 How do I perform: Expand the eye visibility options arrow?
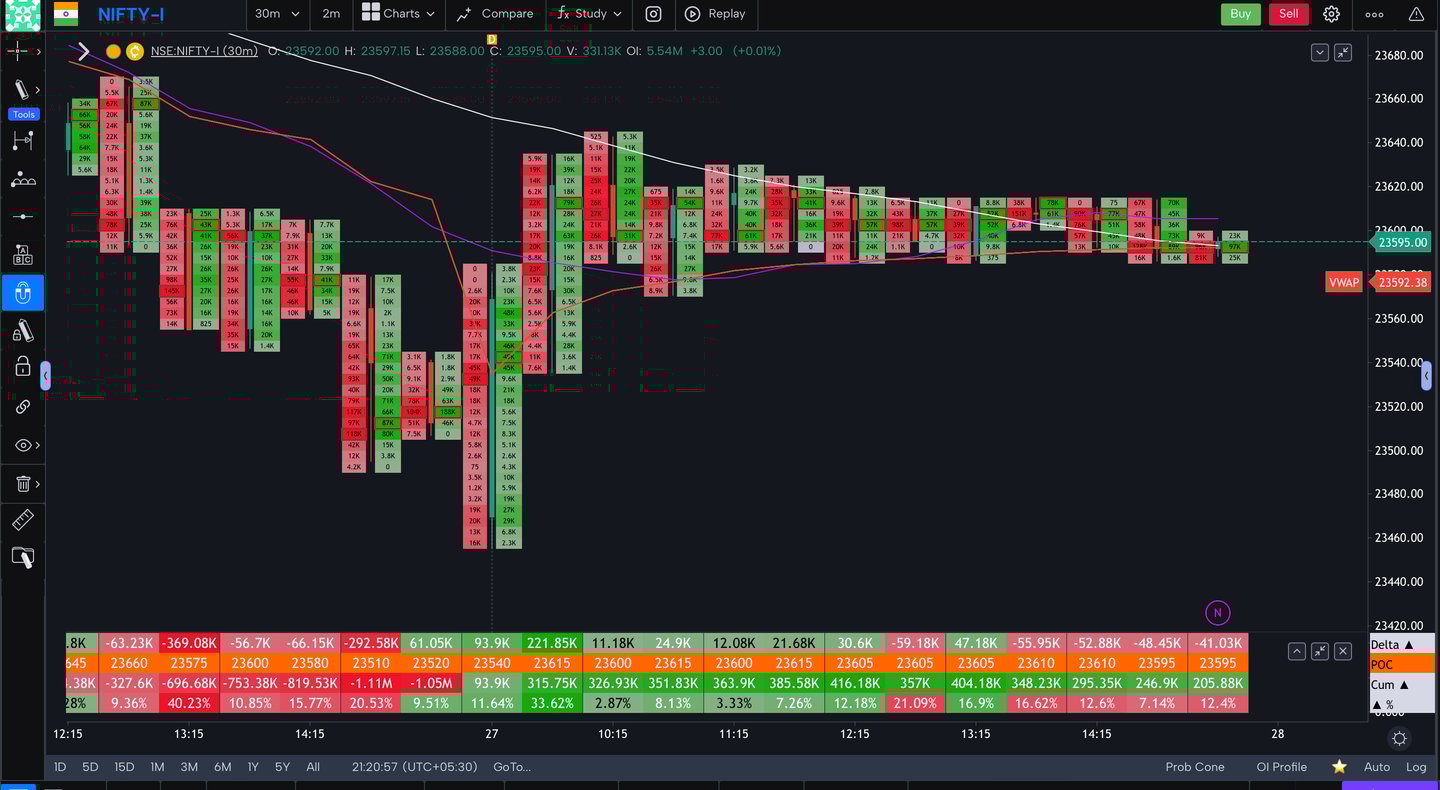(37, 445)
